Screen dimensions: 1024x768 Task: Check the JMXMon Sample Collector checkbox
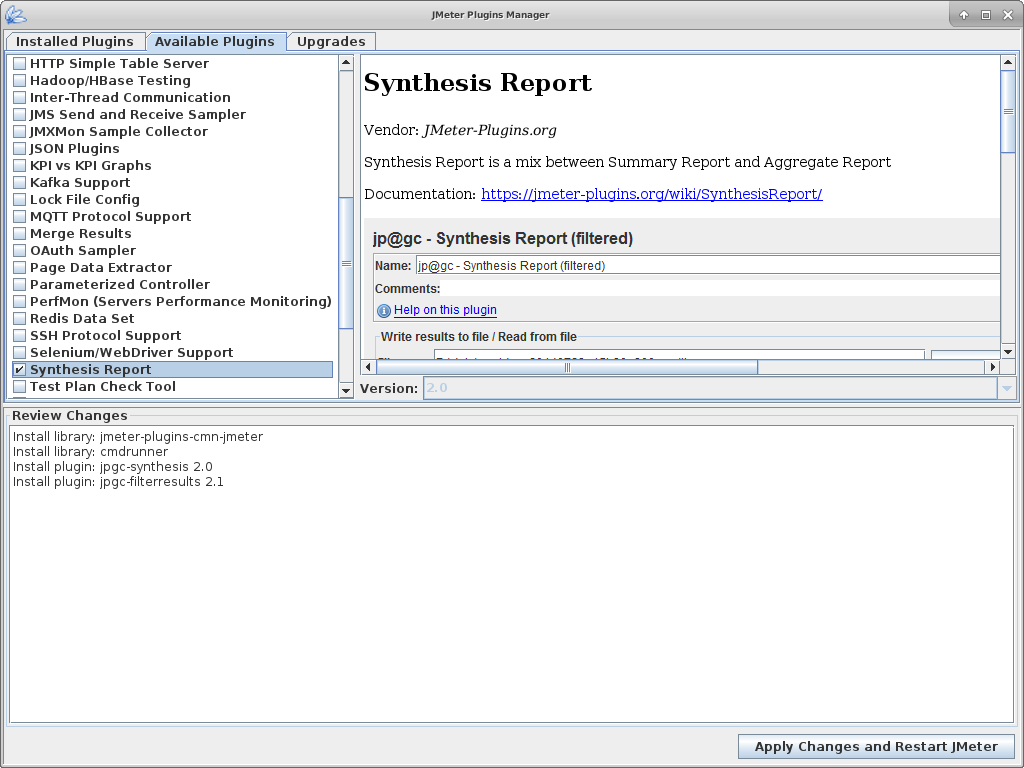click(x=20, y=131)
